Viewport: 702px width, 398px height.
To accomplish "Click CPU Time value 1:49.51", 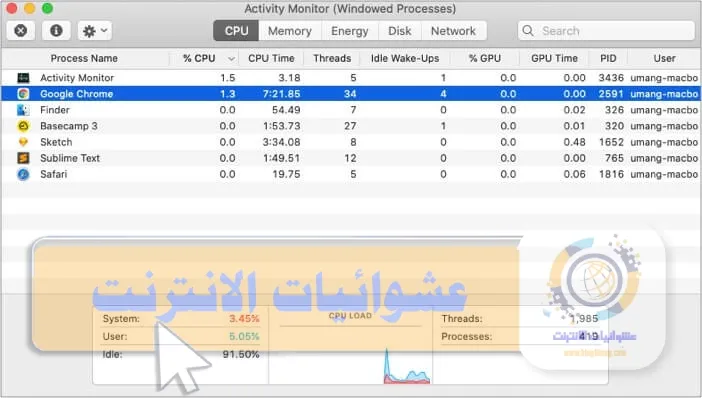I will pos(281,158).
